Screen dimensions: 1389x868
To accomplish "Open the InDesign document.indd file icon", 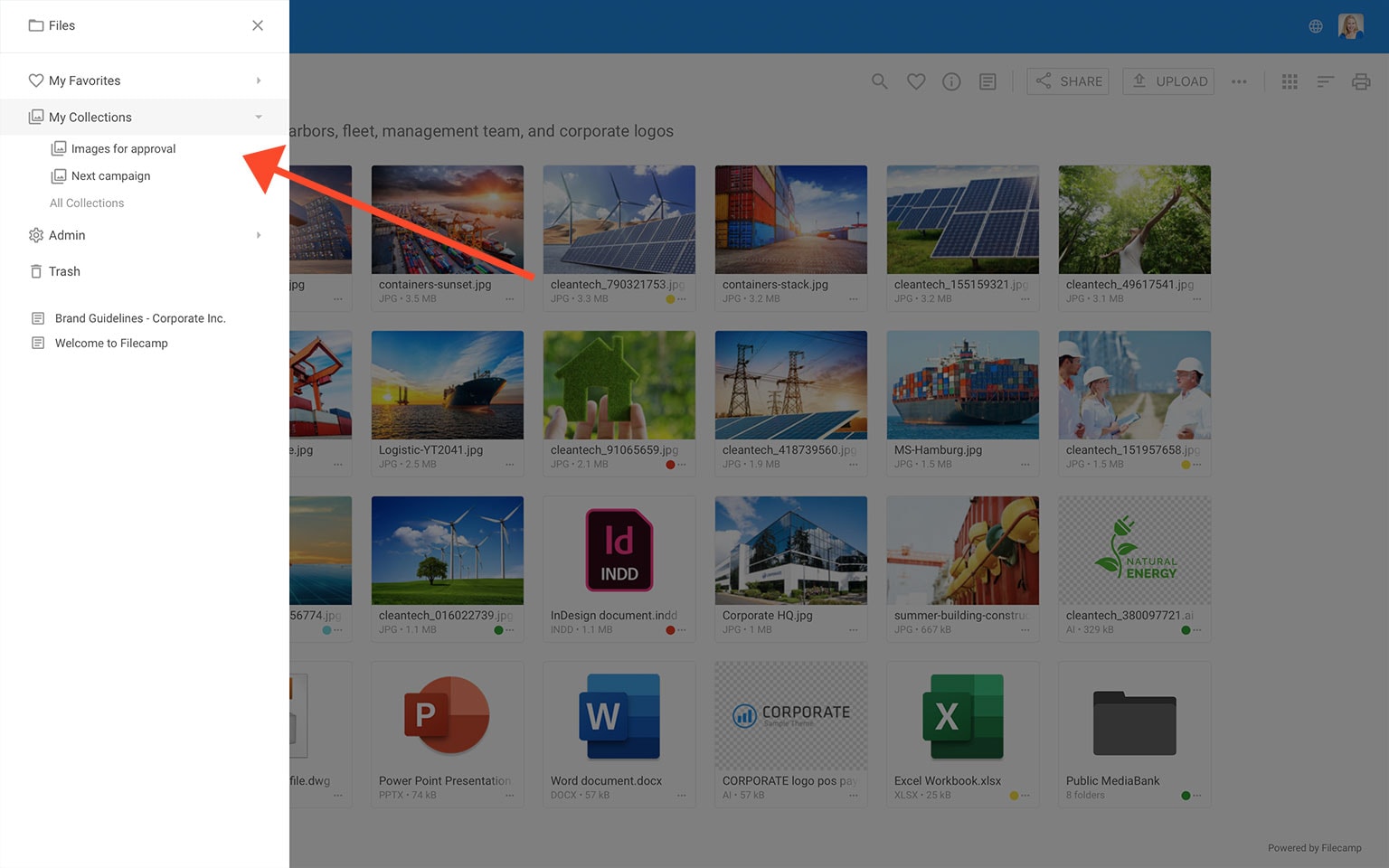I will pyautogui.click(x=619, y=551).
